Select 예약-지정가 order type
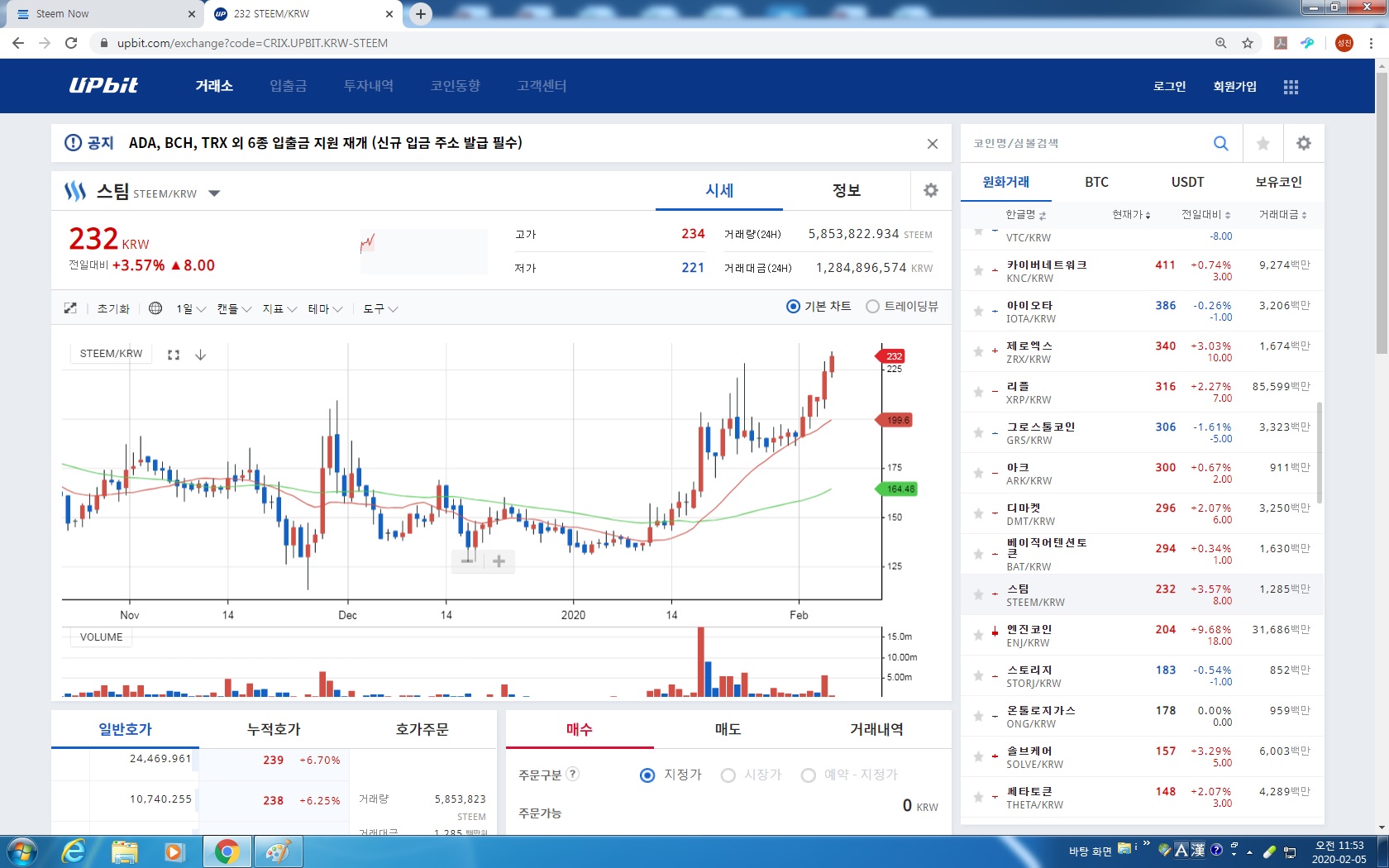Image resolution: width=1389 pixels, height=868 pixels. 808,775
